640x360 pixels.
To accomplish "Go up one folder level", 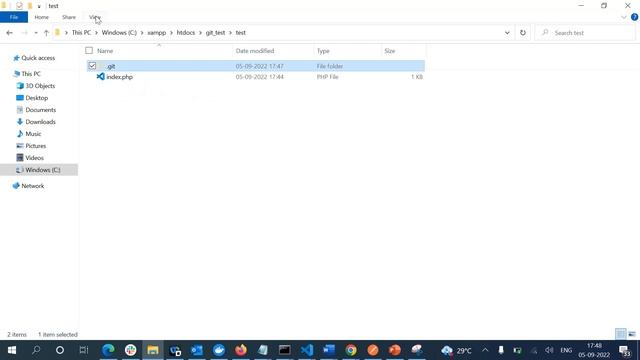I will (46, 33).
